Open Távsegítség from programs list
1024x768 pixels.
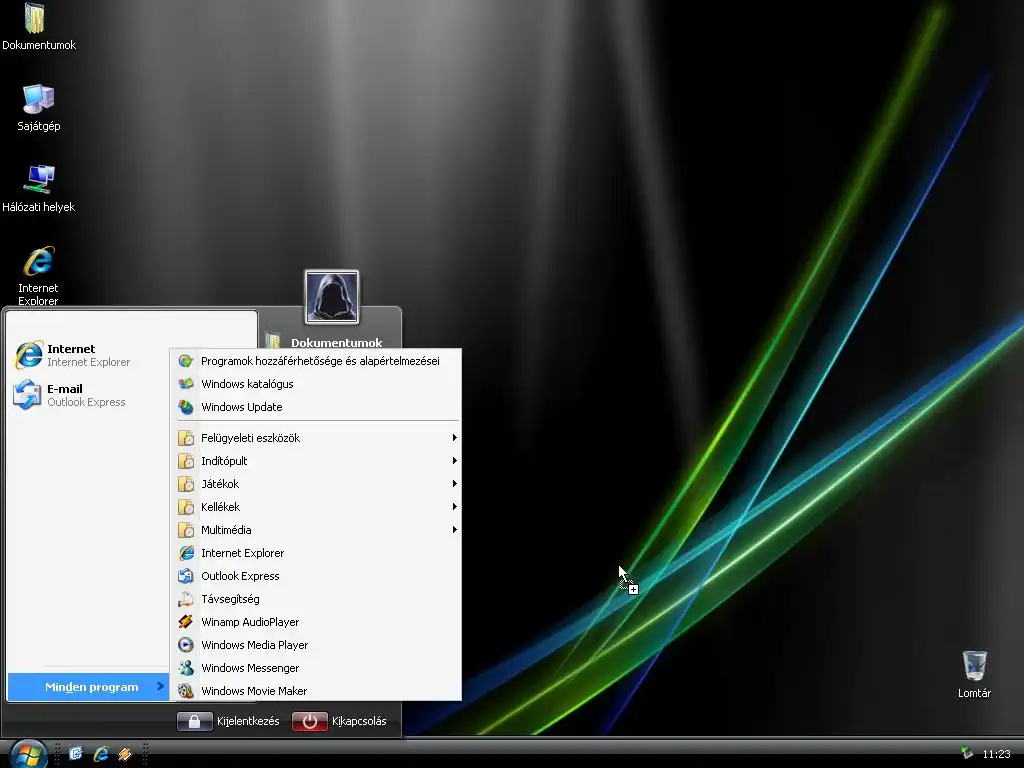316,599
